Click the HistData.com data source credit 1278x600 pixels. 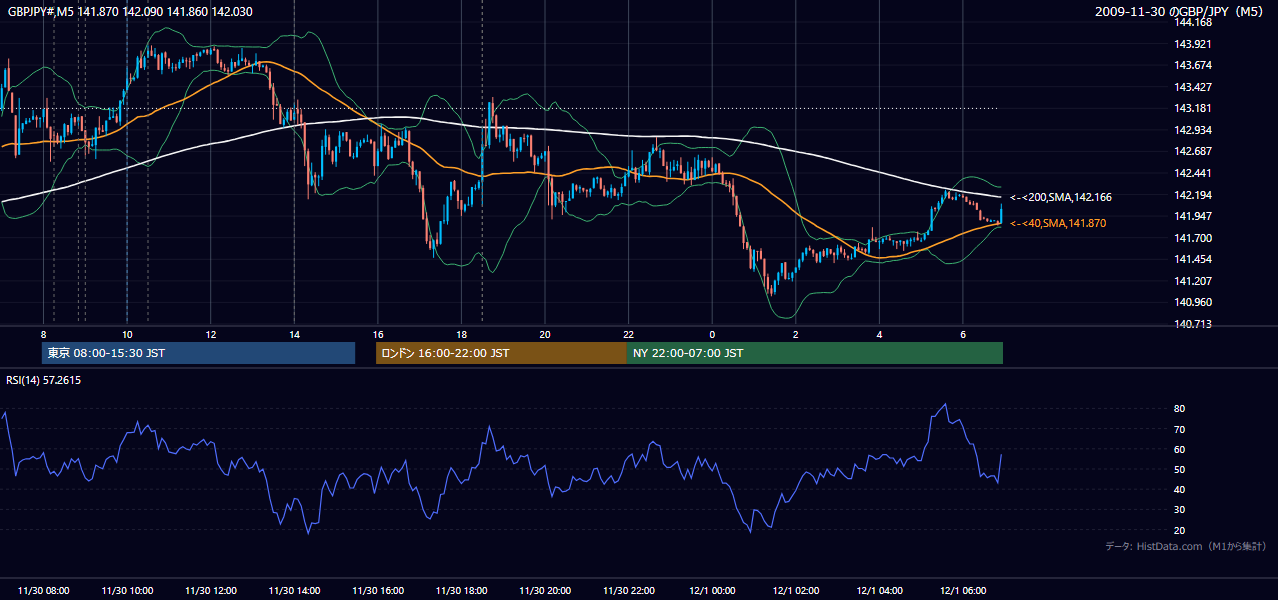(1186, 546)
